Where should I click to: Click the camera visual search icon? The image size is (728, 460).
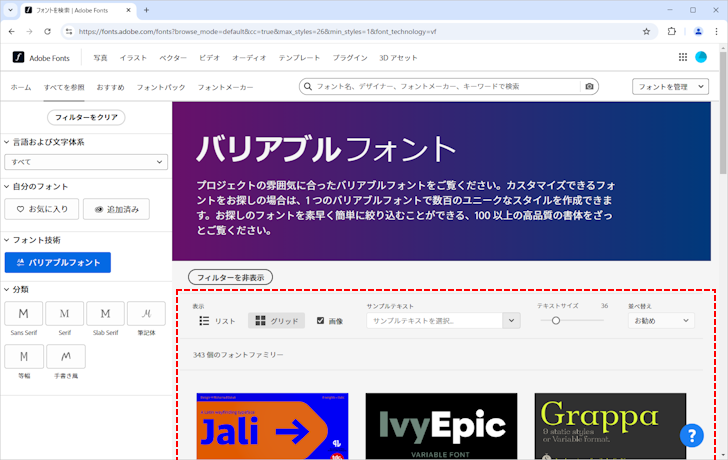[589, 86]
